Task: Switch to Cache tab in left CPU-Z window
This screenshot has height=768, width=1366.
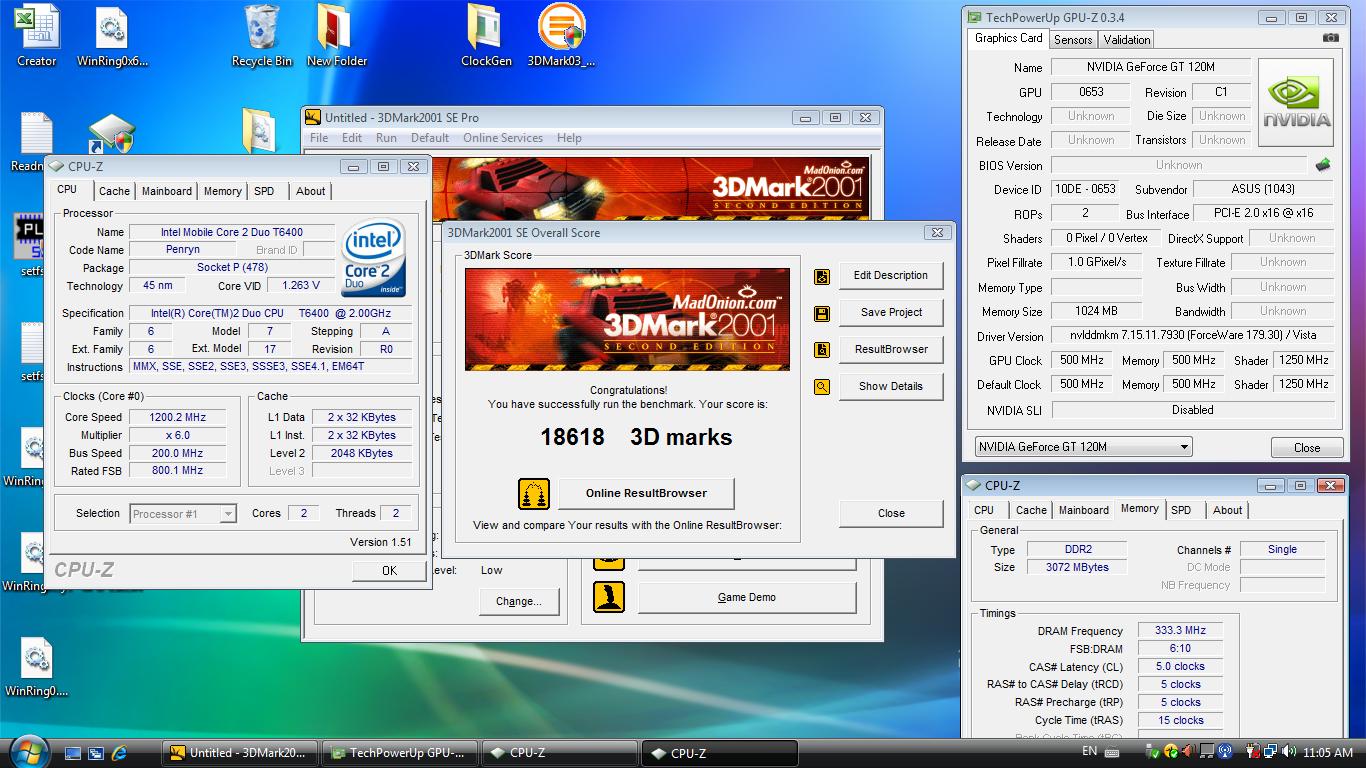Action: [114, 191]
